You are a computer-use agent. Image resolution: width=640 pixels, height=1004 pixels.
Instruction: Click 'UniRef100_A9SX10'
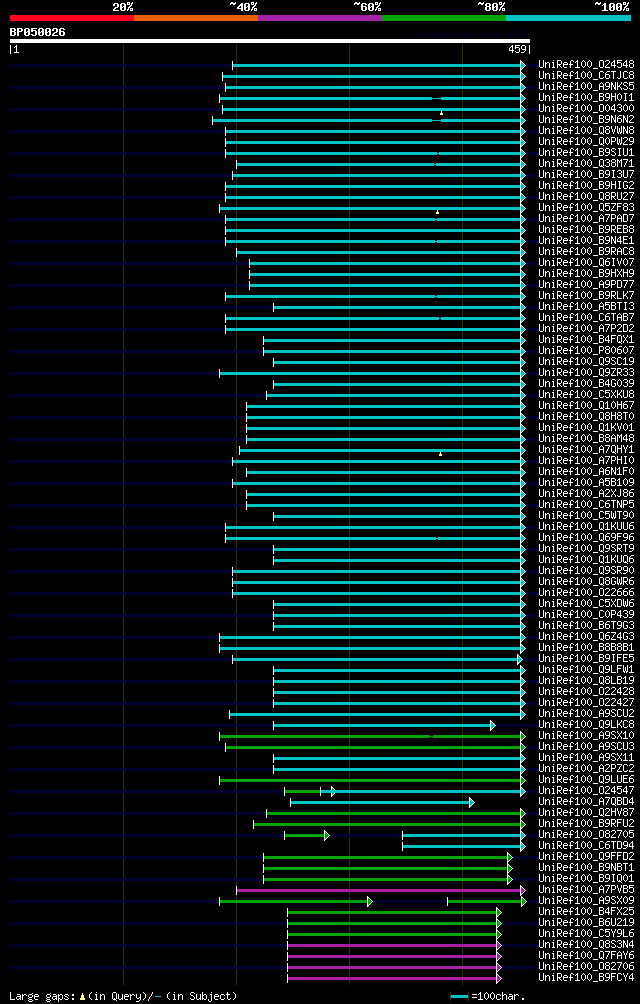point(586,736)
